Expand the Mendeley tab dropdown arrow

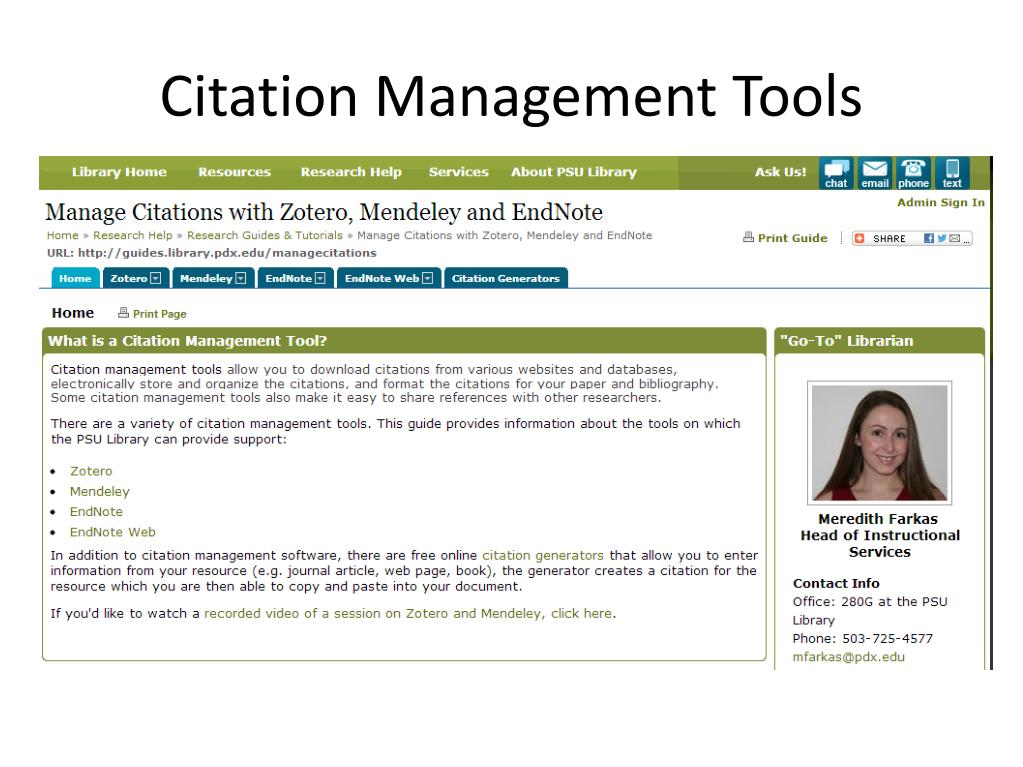pos(241,278)
